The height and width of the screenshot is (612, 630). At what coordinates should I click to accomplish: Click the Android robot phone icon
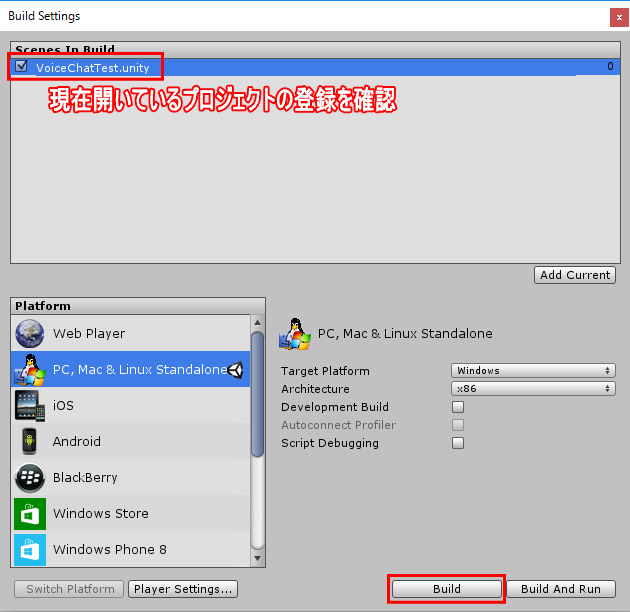pos(29,441)
